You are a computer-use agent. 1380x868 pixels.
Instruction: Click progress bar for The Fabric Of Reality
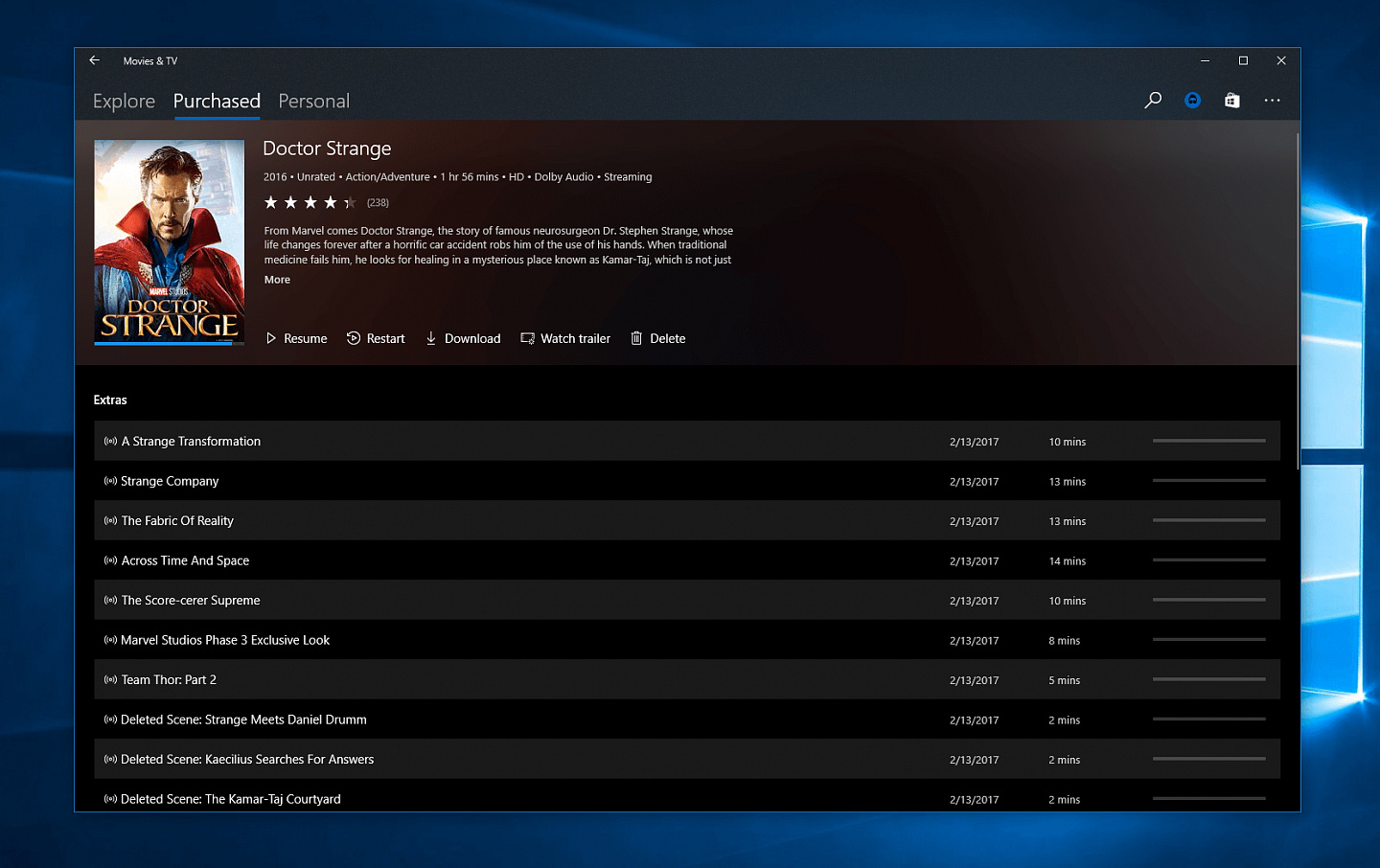(1208, 520)
